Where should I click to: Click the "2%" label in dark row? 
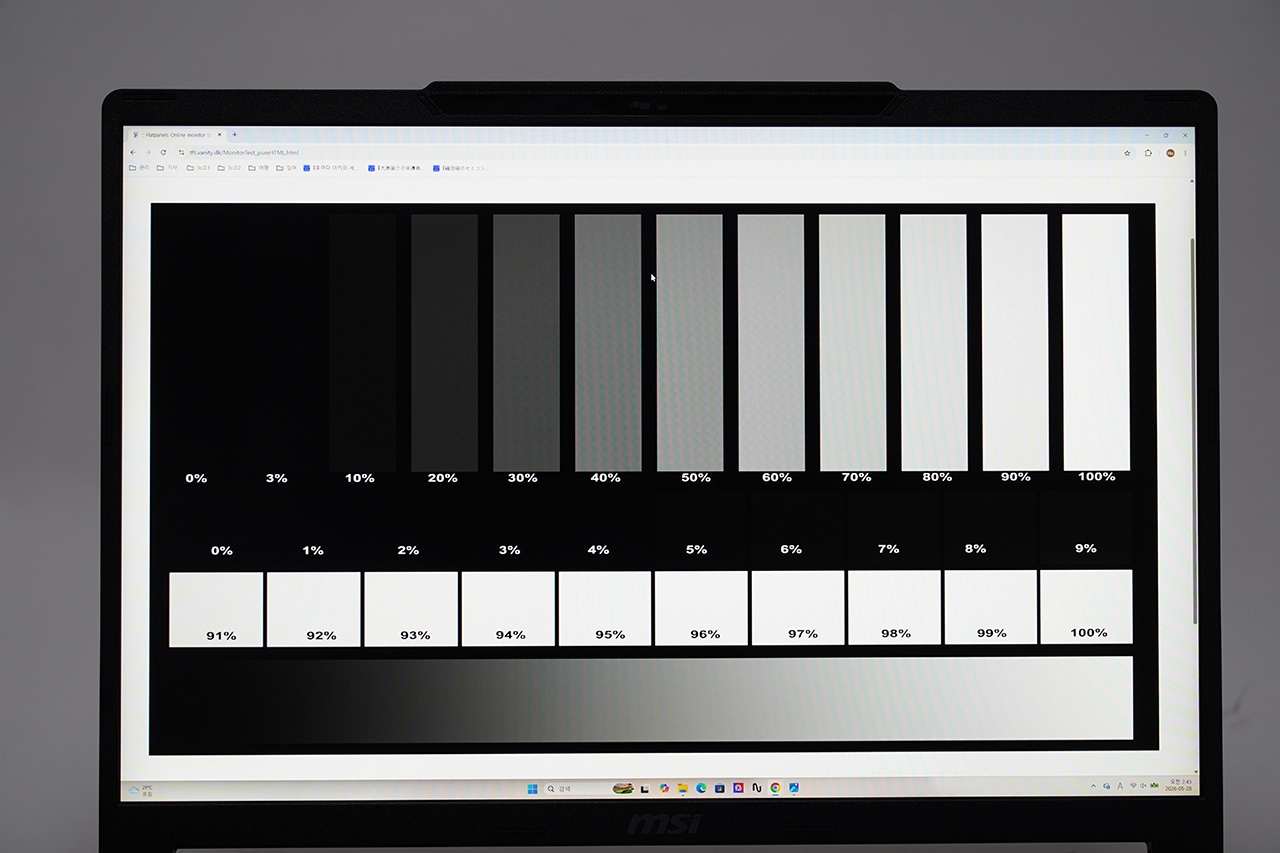point(408,550)
